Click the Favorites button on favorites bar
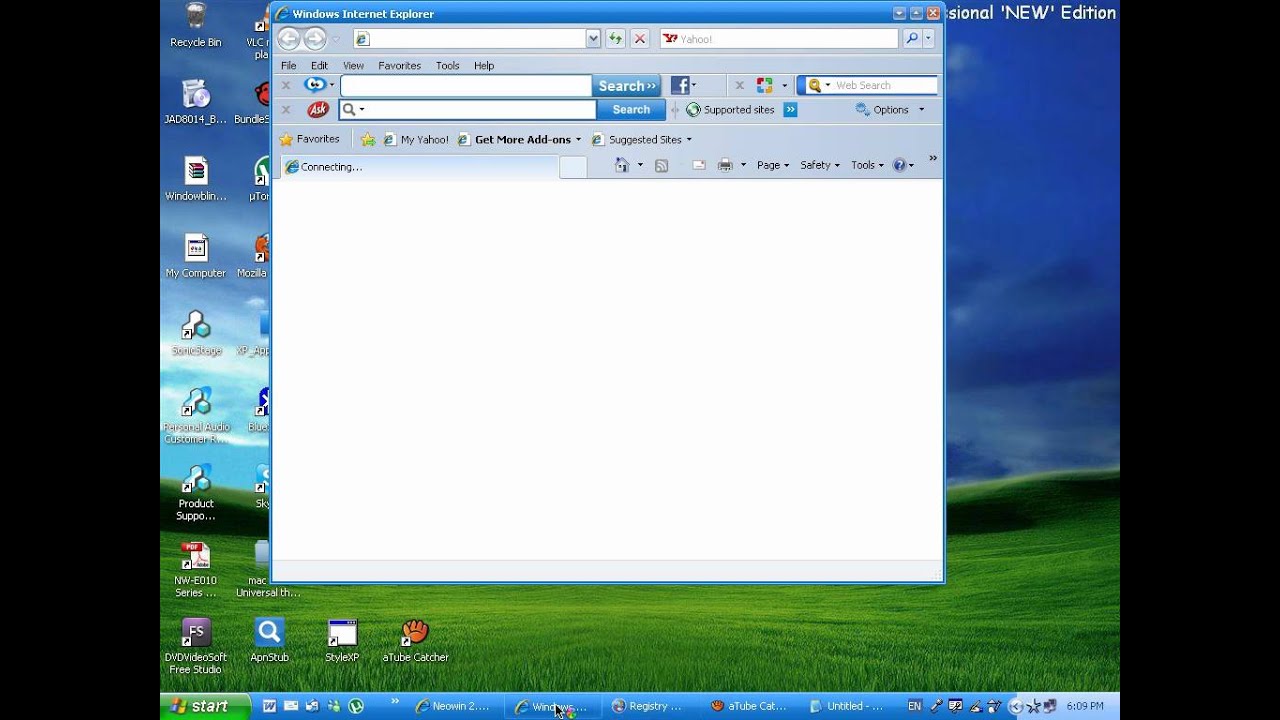The width and height of the screenshot is (1280, 720). point(310,140)
